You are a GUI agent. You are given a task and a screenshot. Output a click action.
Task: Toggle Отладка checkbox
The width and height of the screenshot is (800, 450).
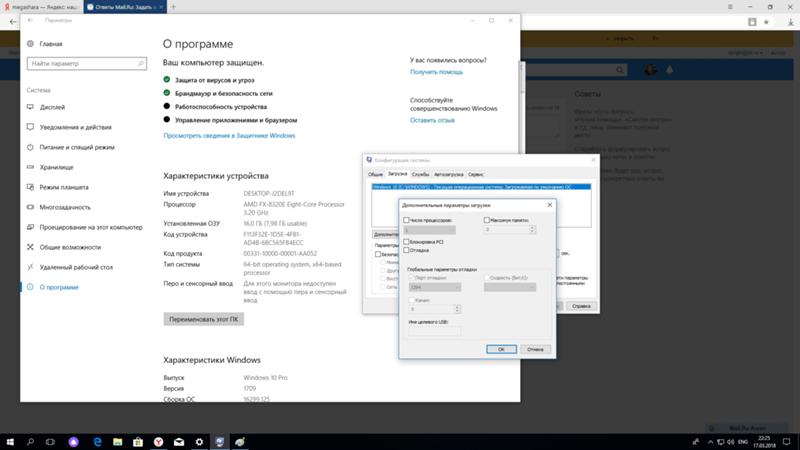coord(406,250)
